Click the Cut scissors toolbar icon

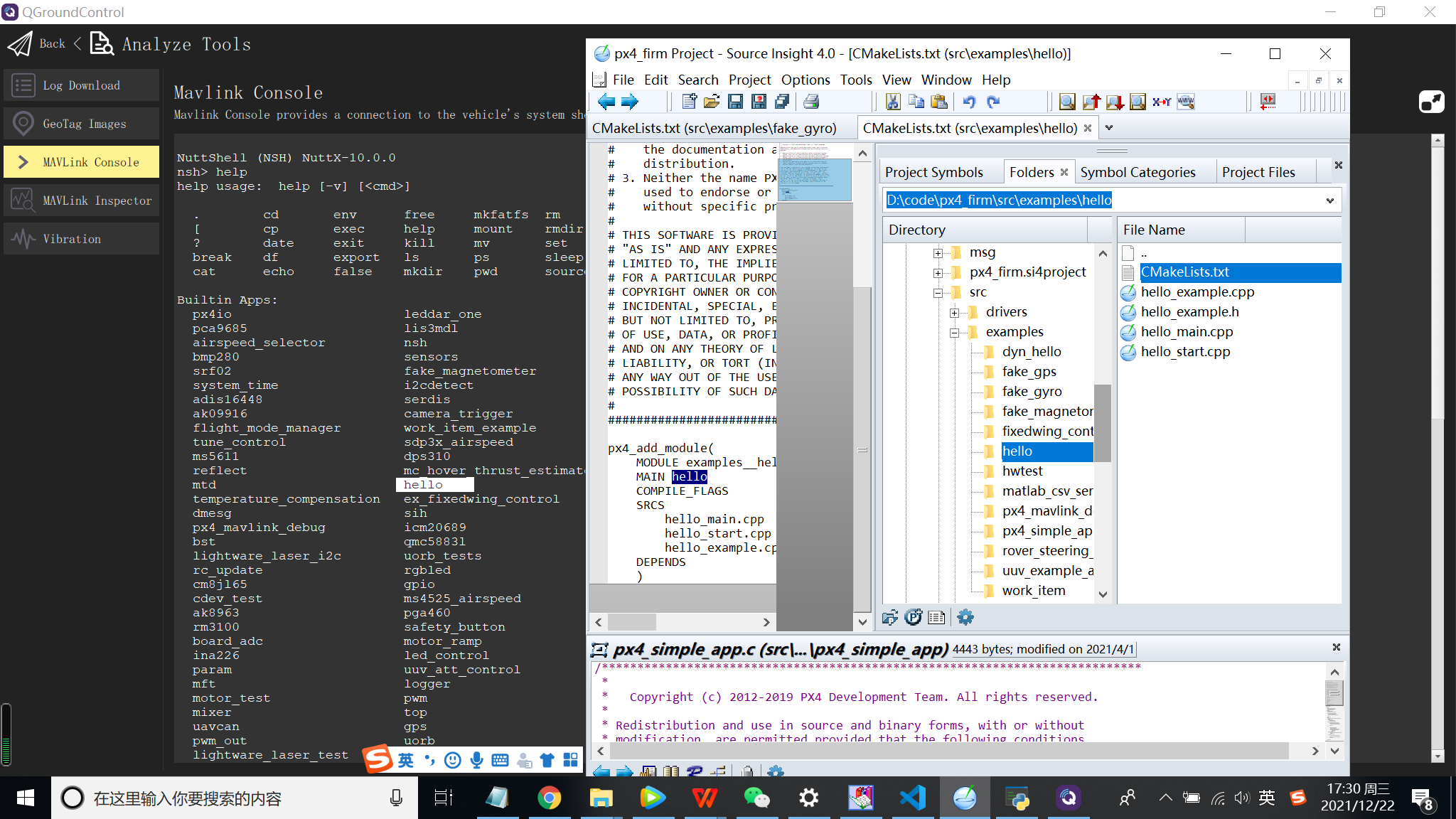click(893, 102)
